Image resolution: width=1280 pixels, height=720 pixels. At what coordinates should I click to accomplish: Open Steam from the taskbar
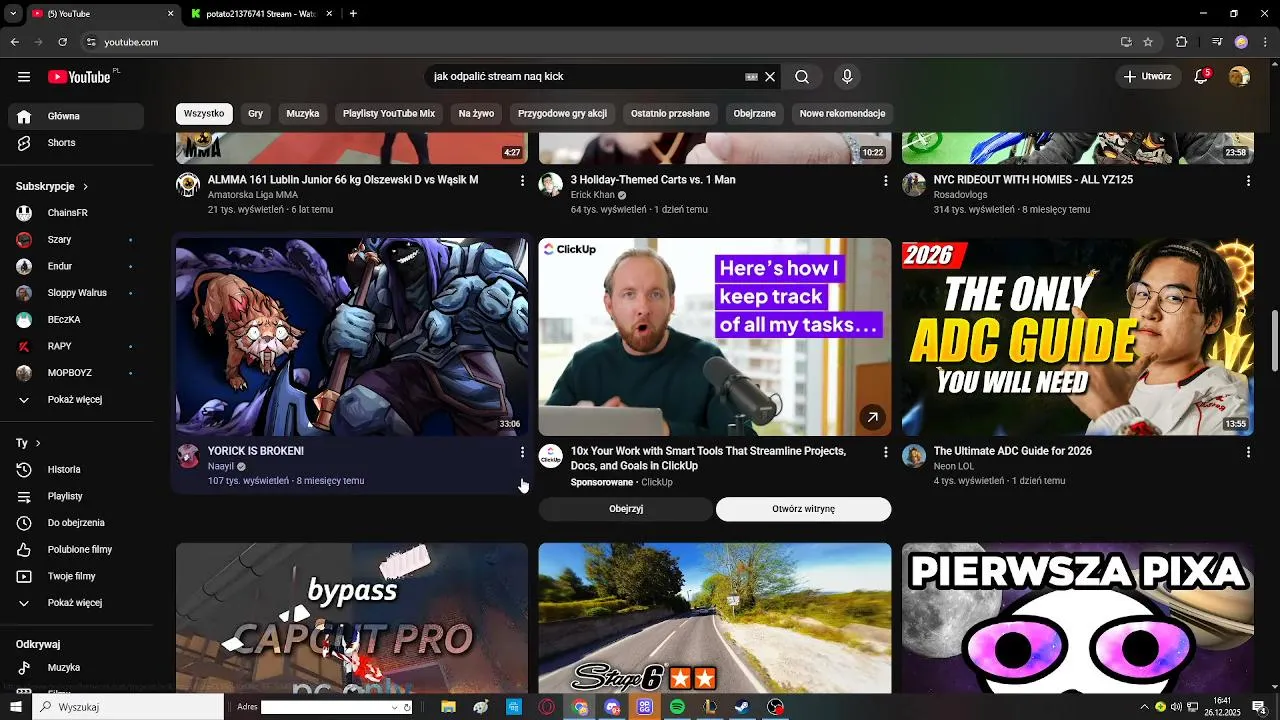click(742, 707)
